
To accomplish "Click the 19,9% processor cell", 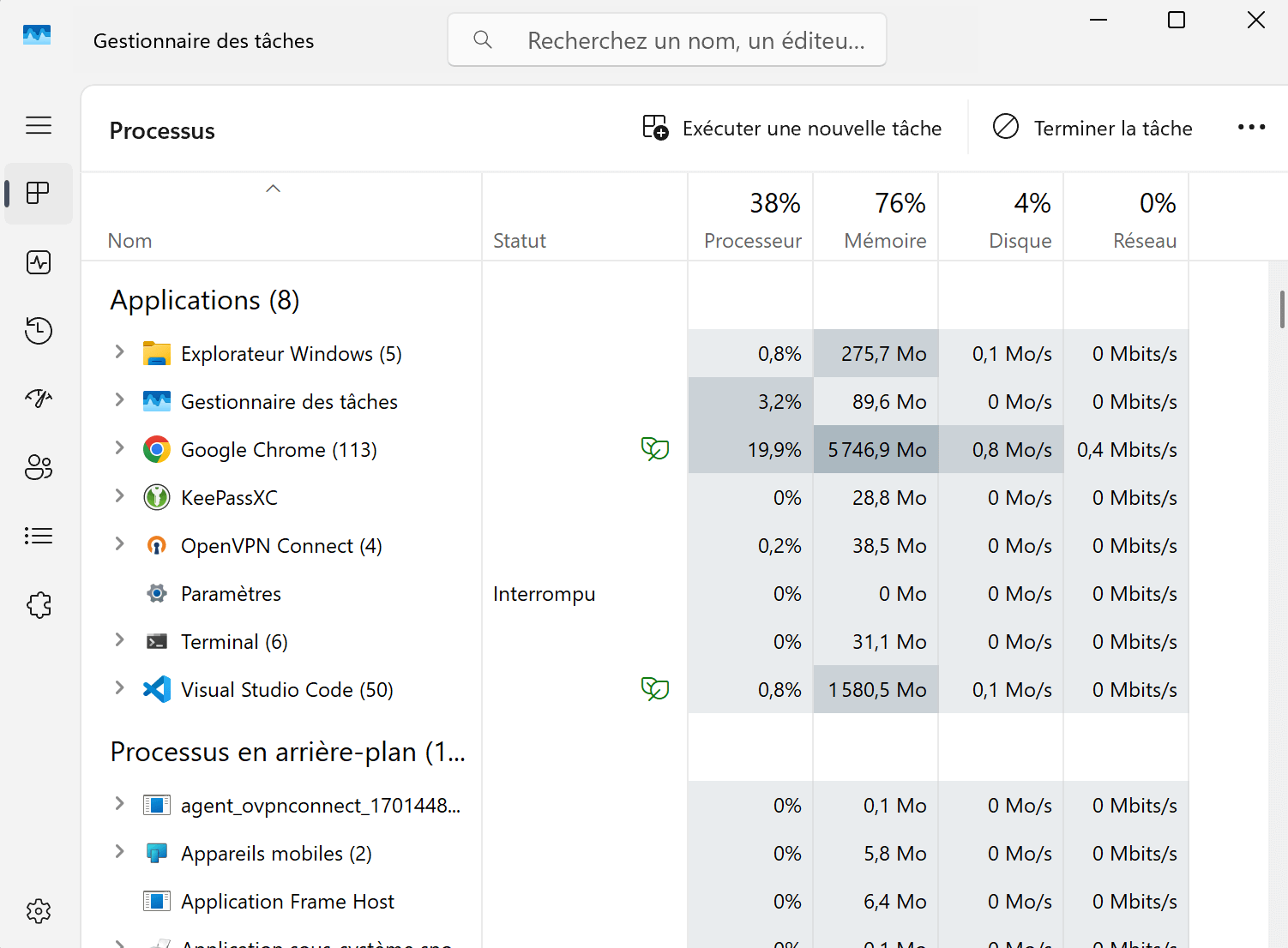I will [750, 449].
